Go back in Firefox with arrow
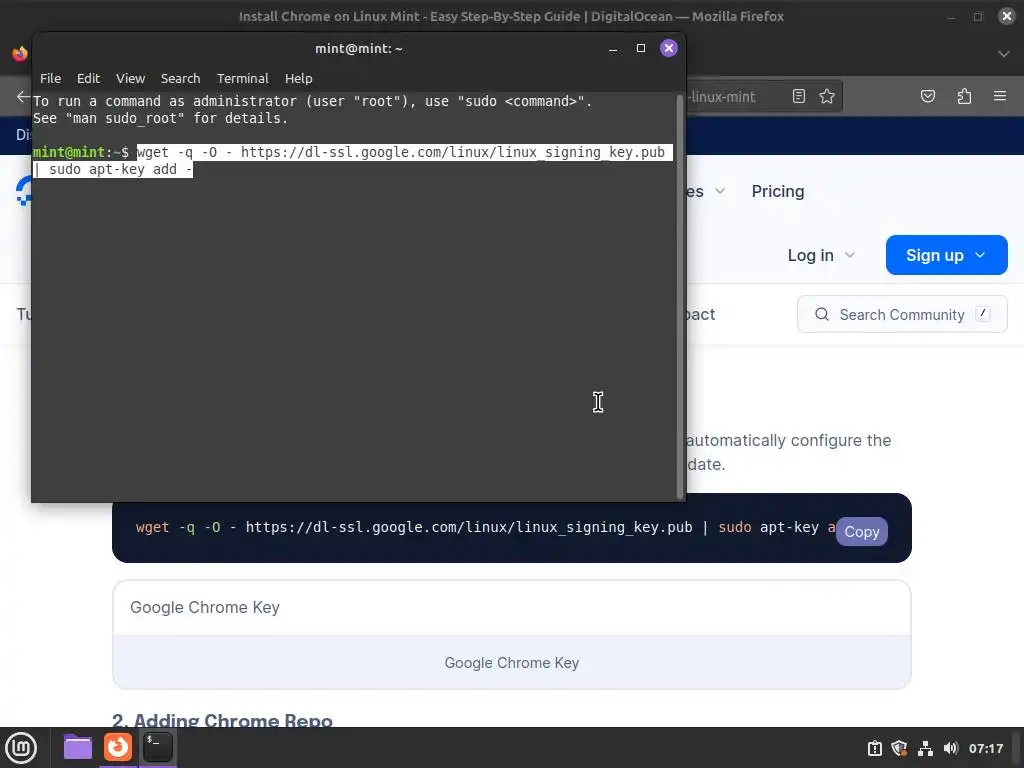This screenshot has height=768, width=1024. click(23, 97)
